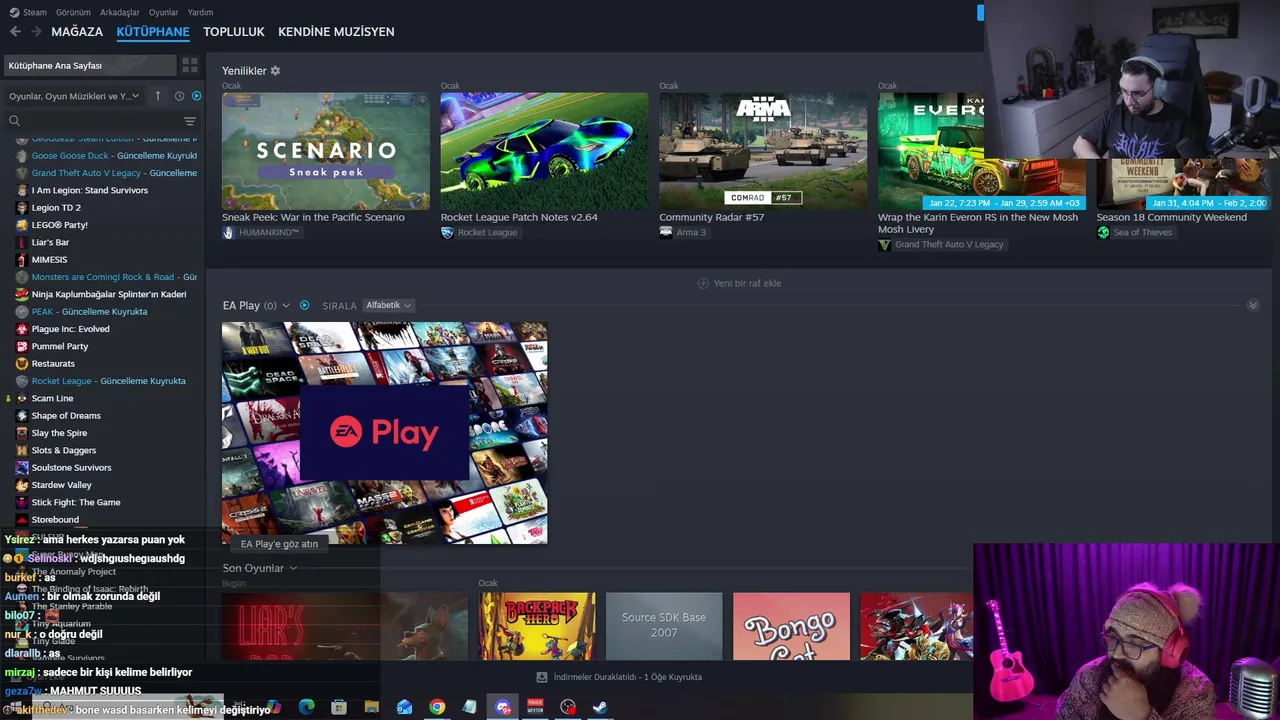The width and height of the screenshot is (1280, 720).
Task: Switch library to grid collections view
Action: (x=189, y=65)
